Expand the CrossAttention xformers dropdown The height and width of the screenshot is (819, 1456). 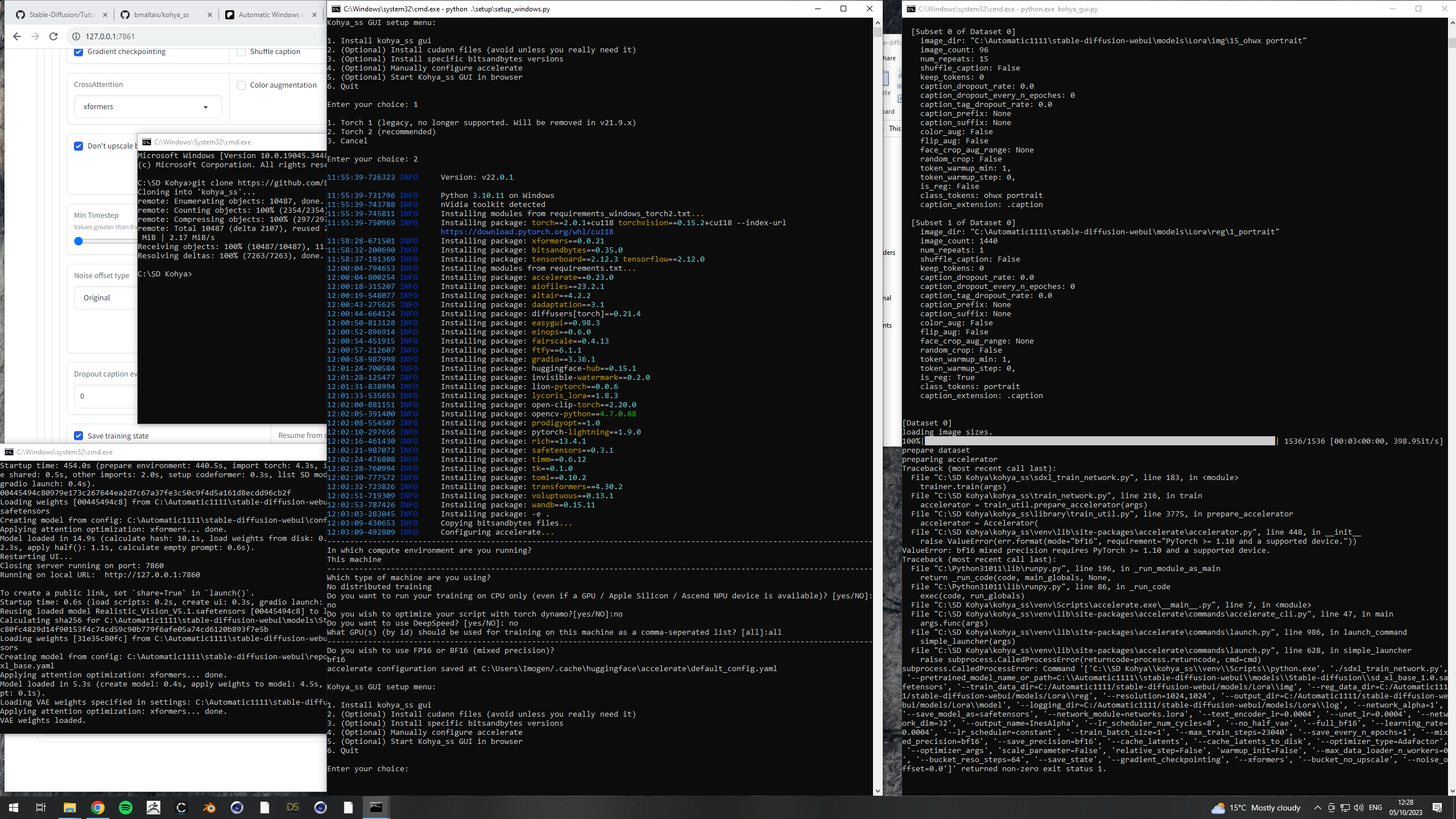147,107
